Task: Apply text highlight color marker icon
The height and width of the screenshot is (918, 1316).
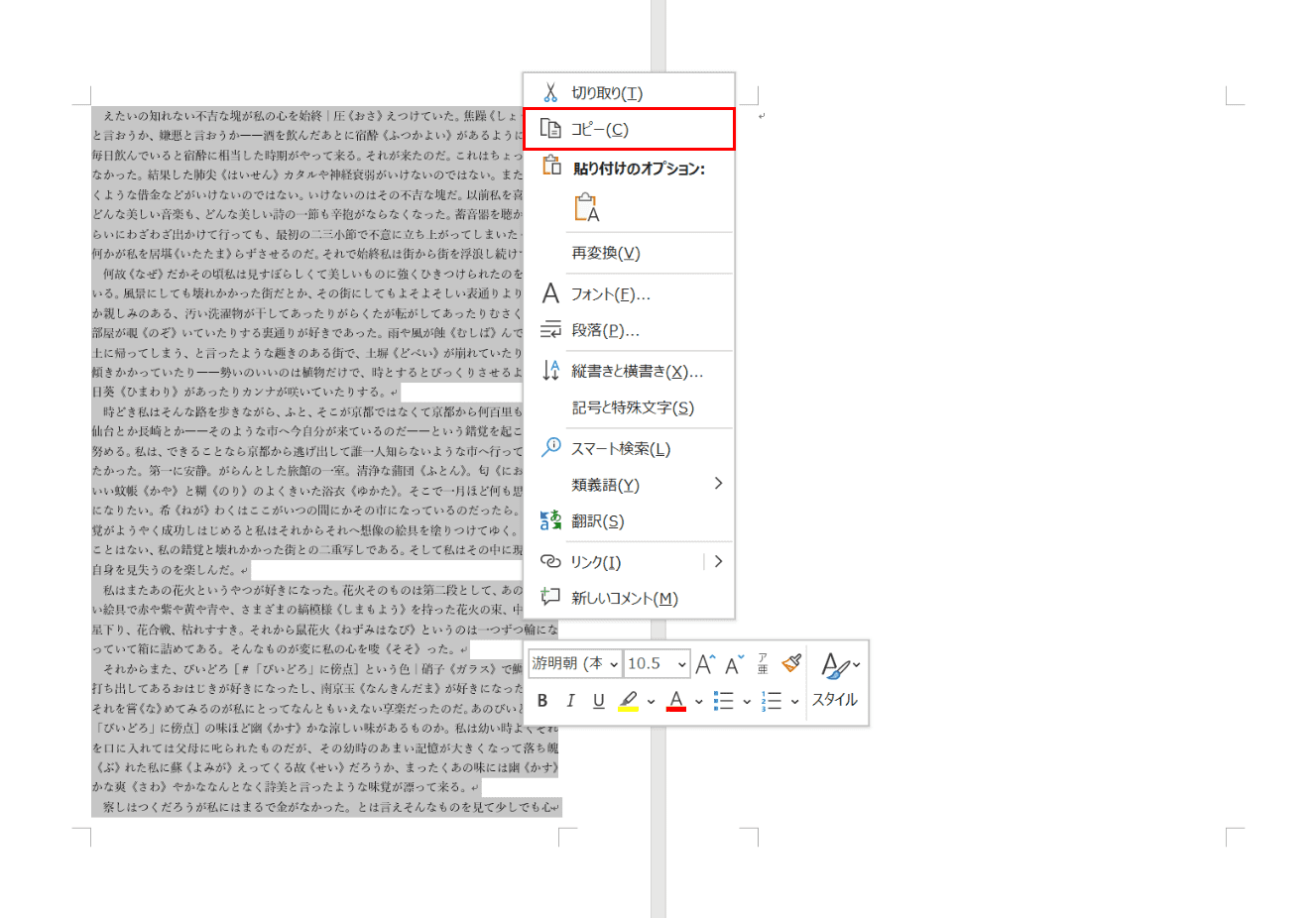Action: pyautogui.click(x=628, y=701)
